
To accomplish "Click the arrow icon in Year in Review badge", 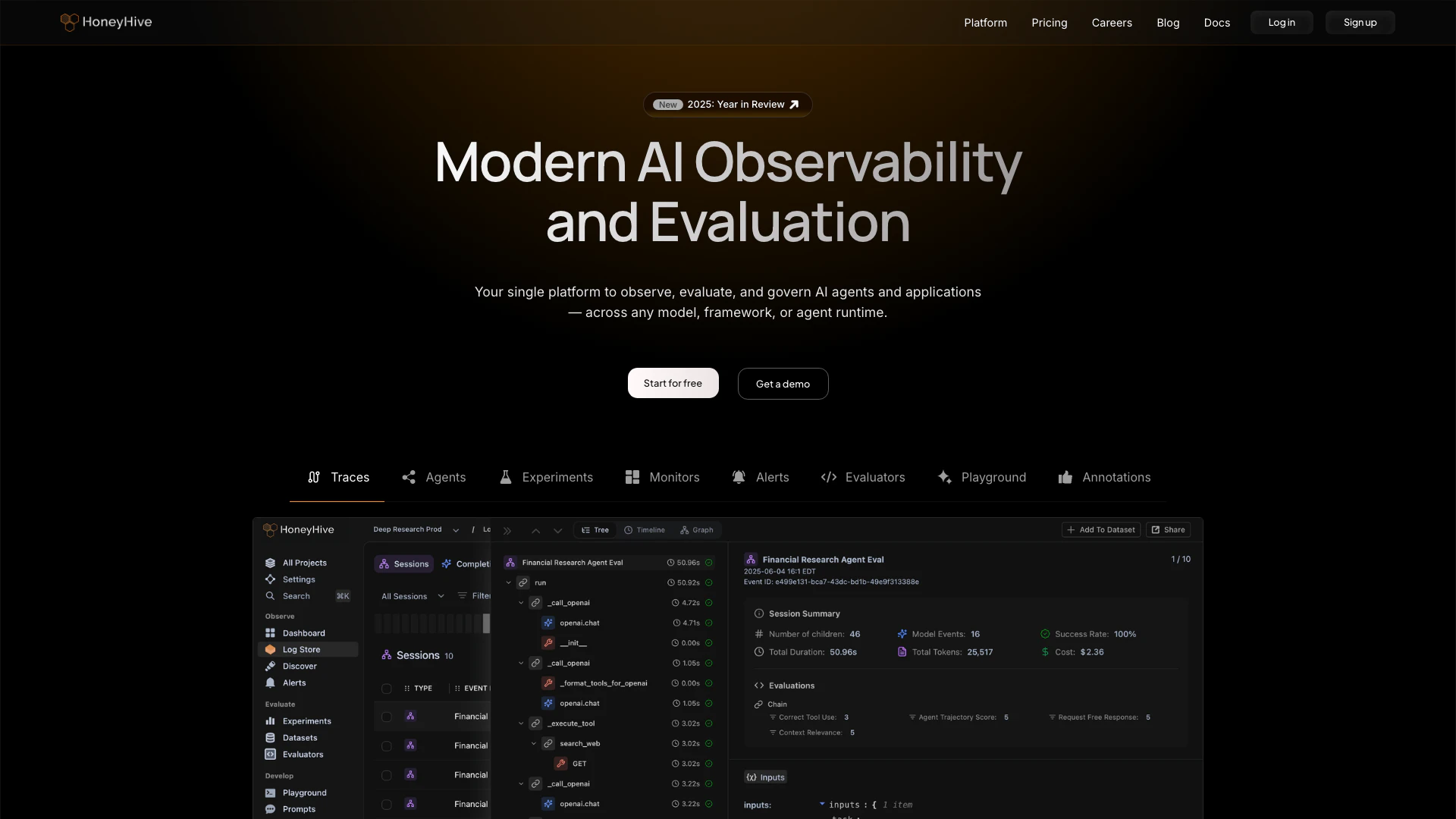I will [794, 105].
